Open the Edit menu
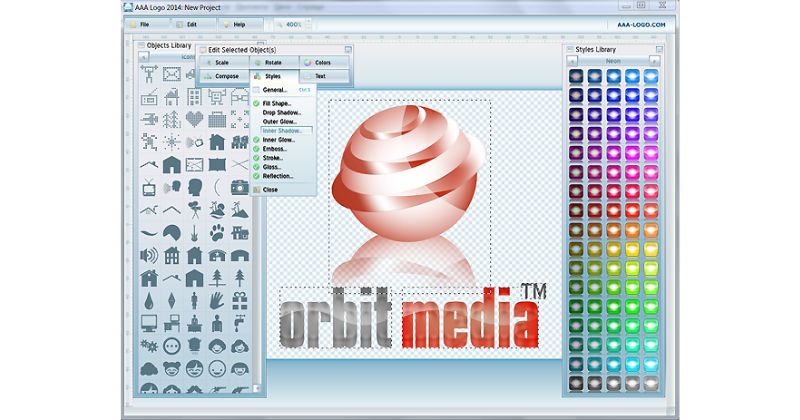800x420 pixels. [x=192, y=24]
